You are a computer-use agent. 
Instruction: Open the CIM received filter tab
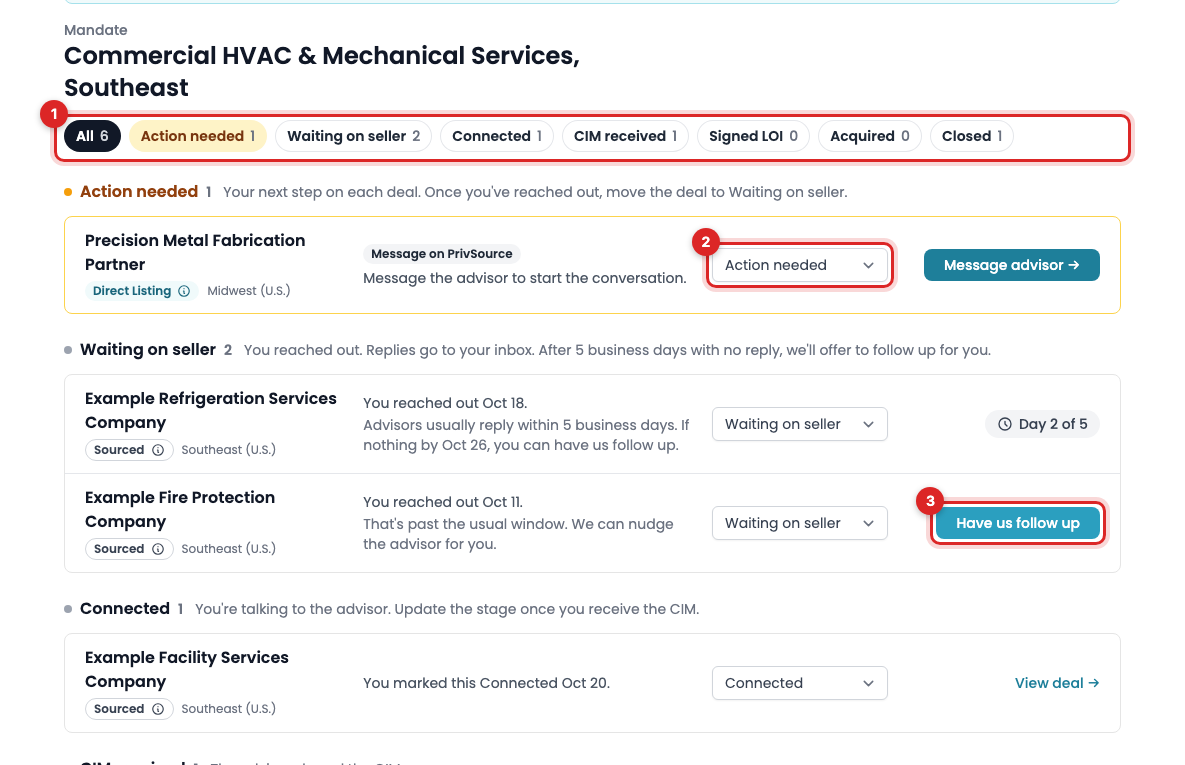tap(625, 136)
